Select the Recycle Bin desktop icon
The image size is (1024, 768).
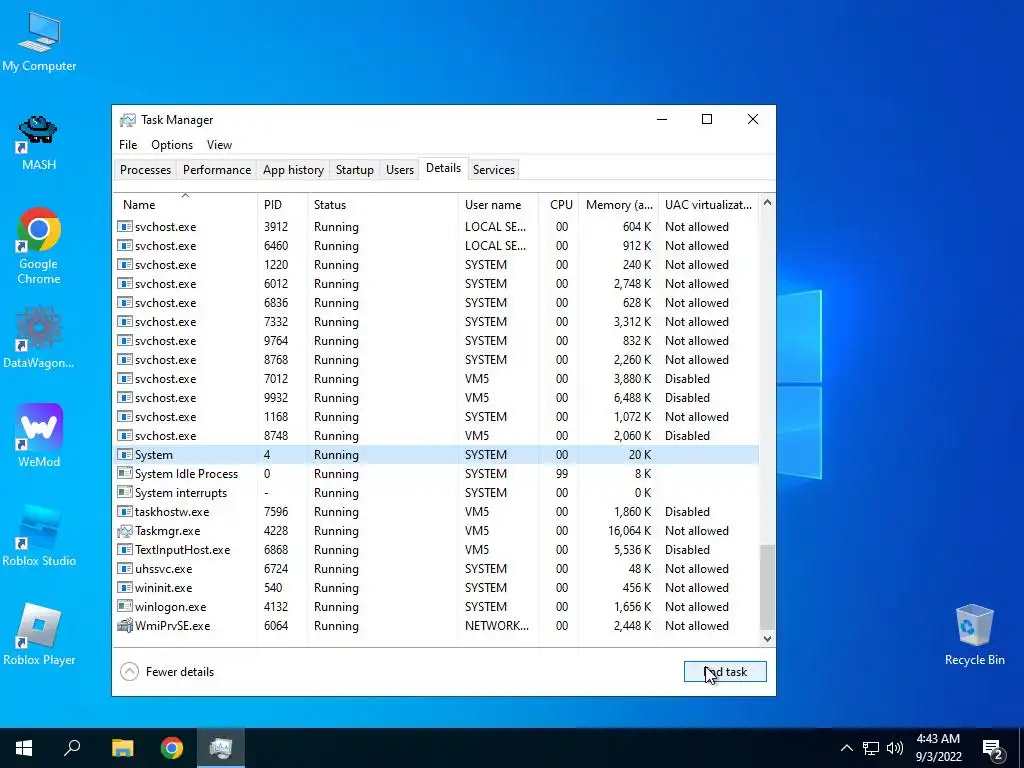(x=974, y=635)
